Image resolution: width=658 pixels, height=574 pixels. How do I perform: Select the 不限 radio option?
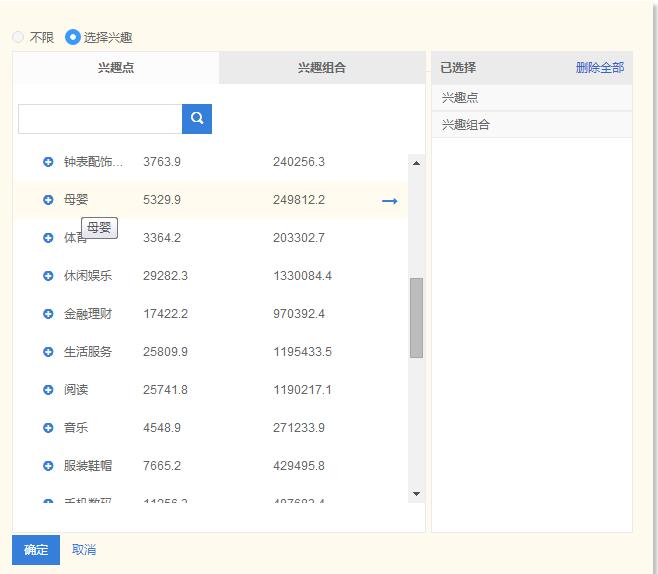click(x=18, y=37)
